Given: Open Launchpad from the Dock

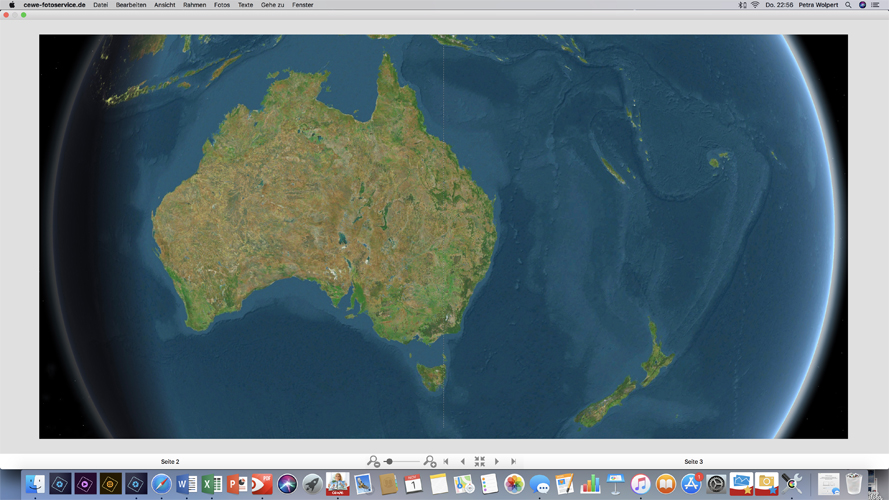Looking at the screenshot, I should tap(312, 484).
